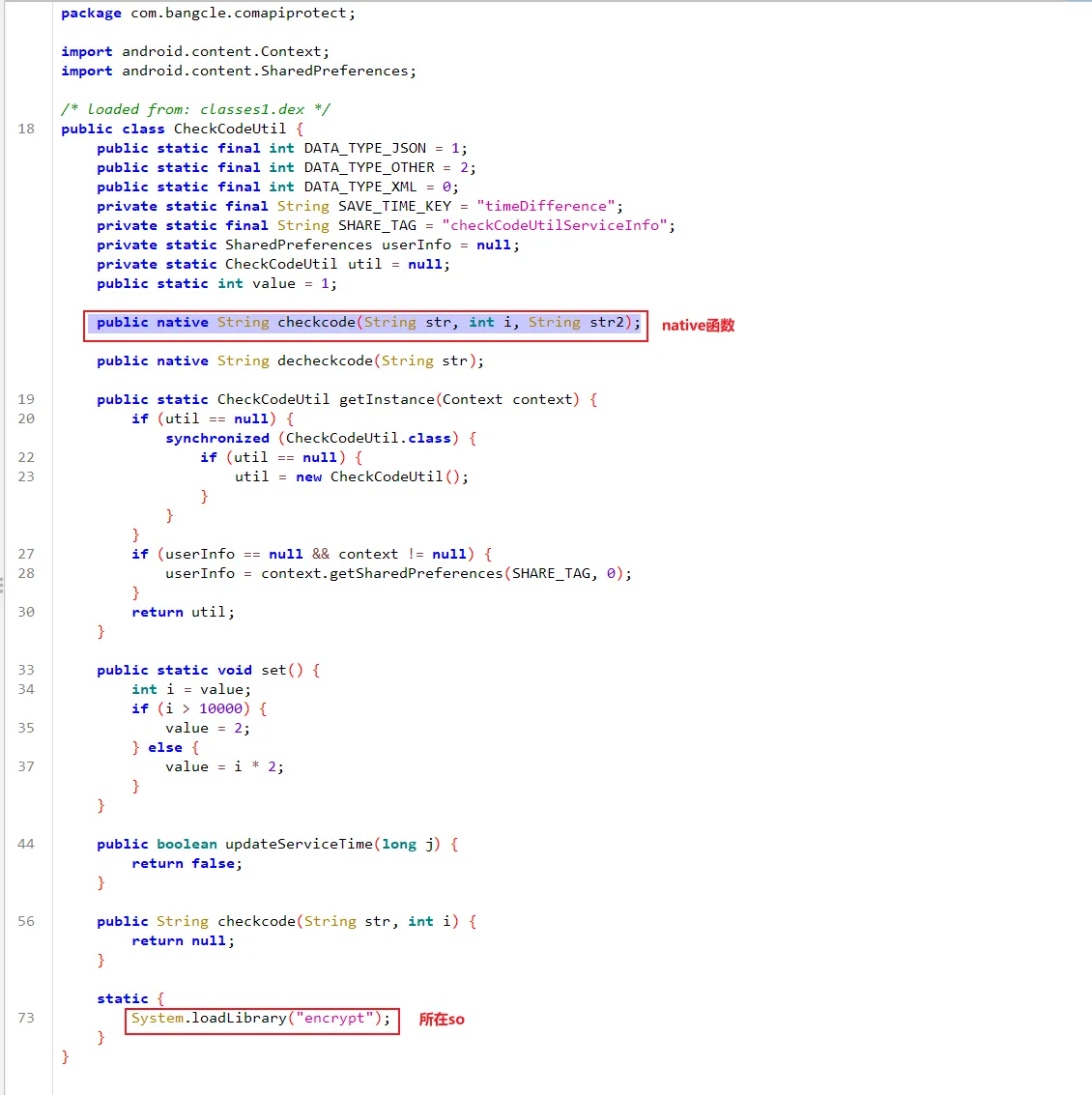The height and width of the screenshot is (1095, 1092).
Task: Click line number 56 in the gutter
Action: coord(26,922)
